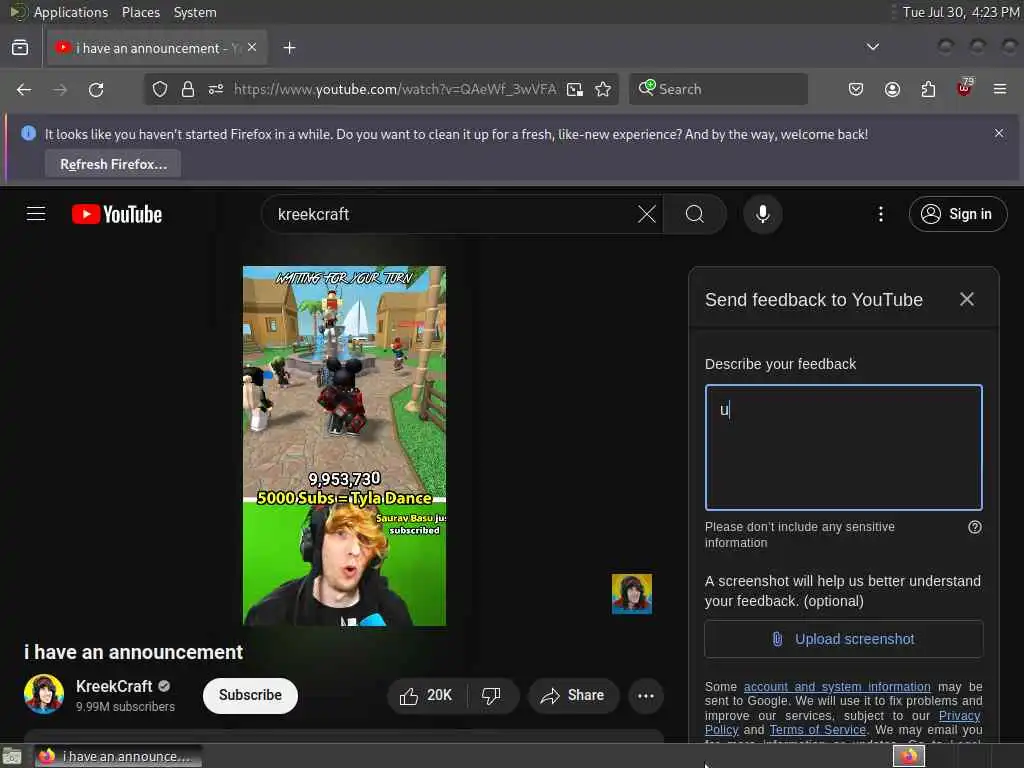Bookmark this page with the star
The width and height of the screenshot is (1024, 768).
point(603,89)
